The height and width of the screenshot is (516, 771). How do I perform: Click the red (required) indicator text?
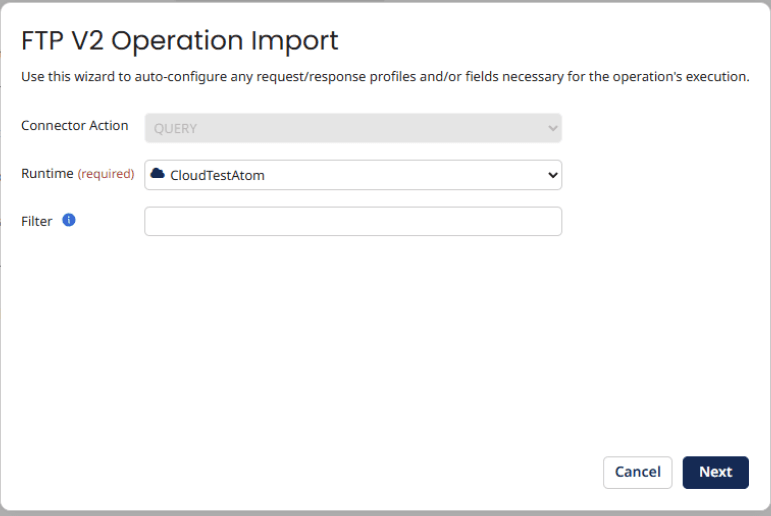pos(106,174)
